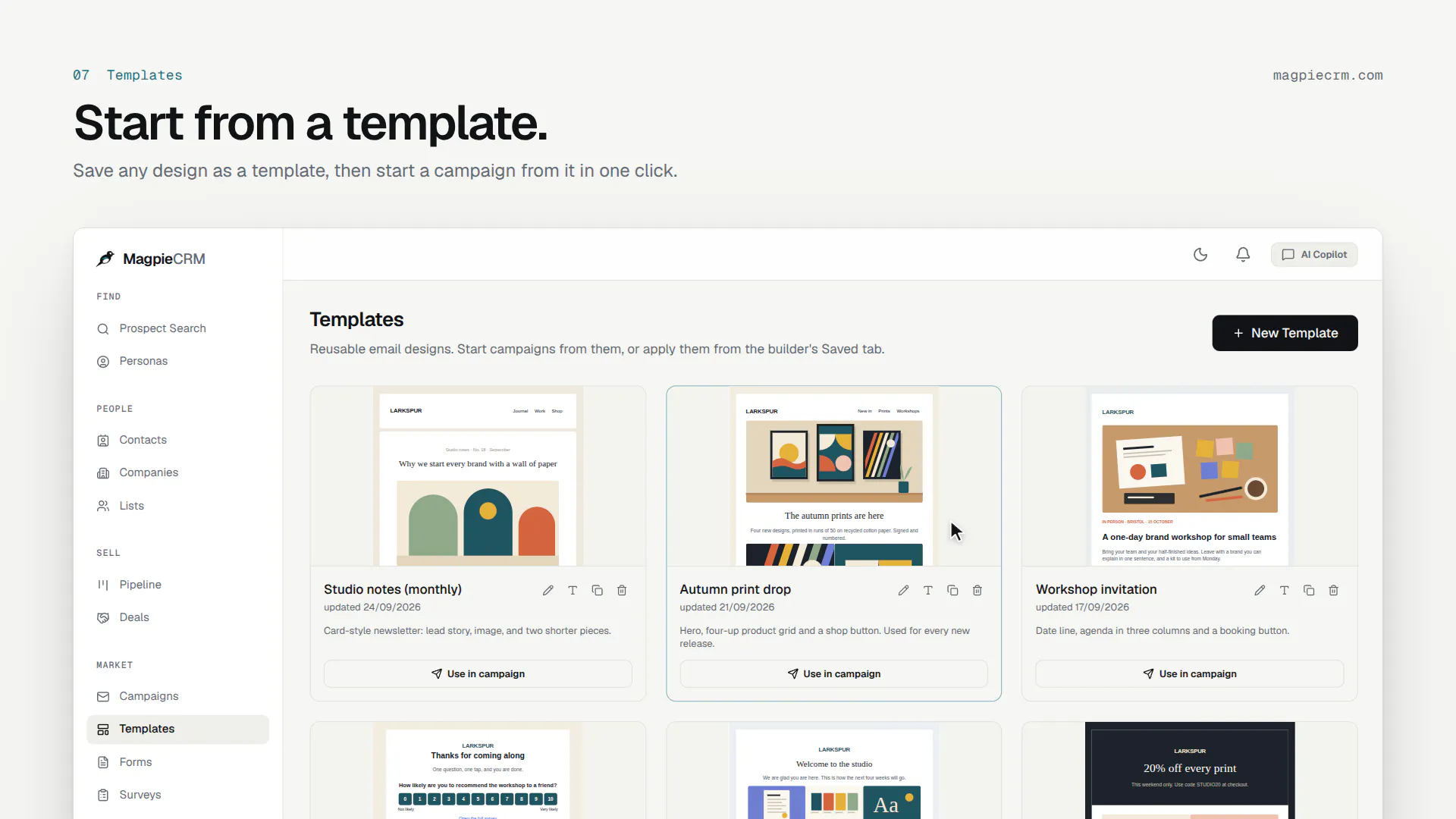
Task: Open Companies in the sidebar
Action: tap(178, 472)
